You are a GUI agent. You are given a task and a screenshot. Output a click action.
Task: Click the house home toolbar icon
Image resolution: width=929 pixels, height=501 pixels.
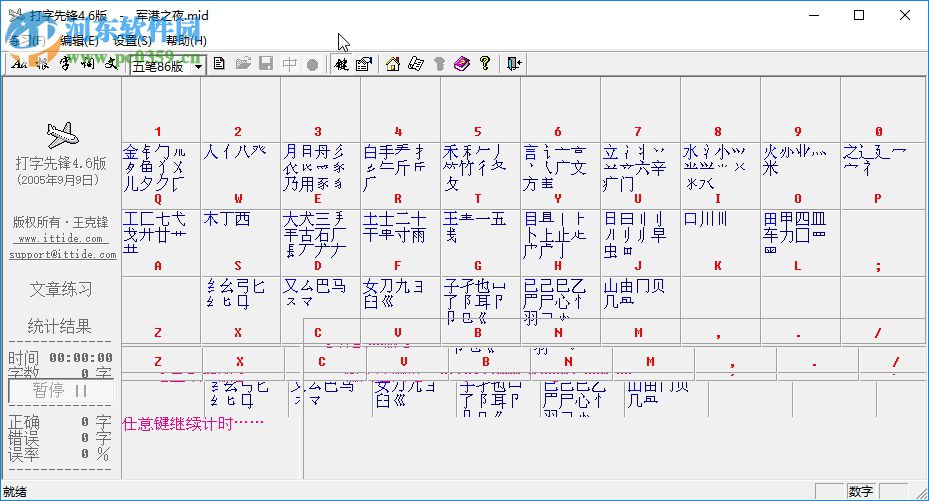(x=393, y=63)
